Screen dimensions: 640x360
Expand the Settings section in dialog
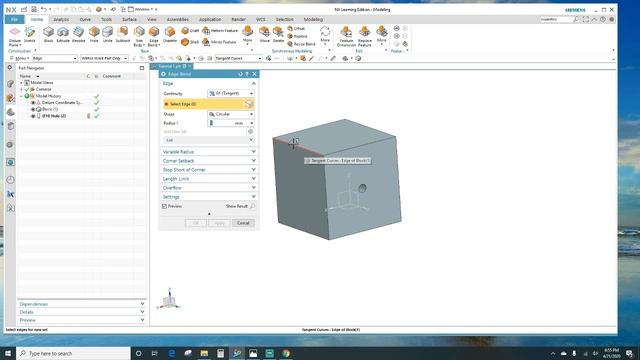pos(209,197)
